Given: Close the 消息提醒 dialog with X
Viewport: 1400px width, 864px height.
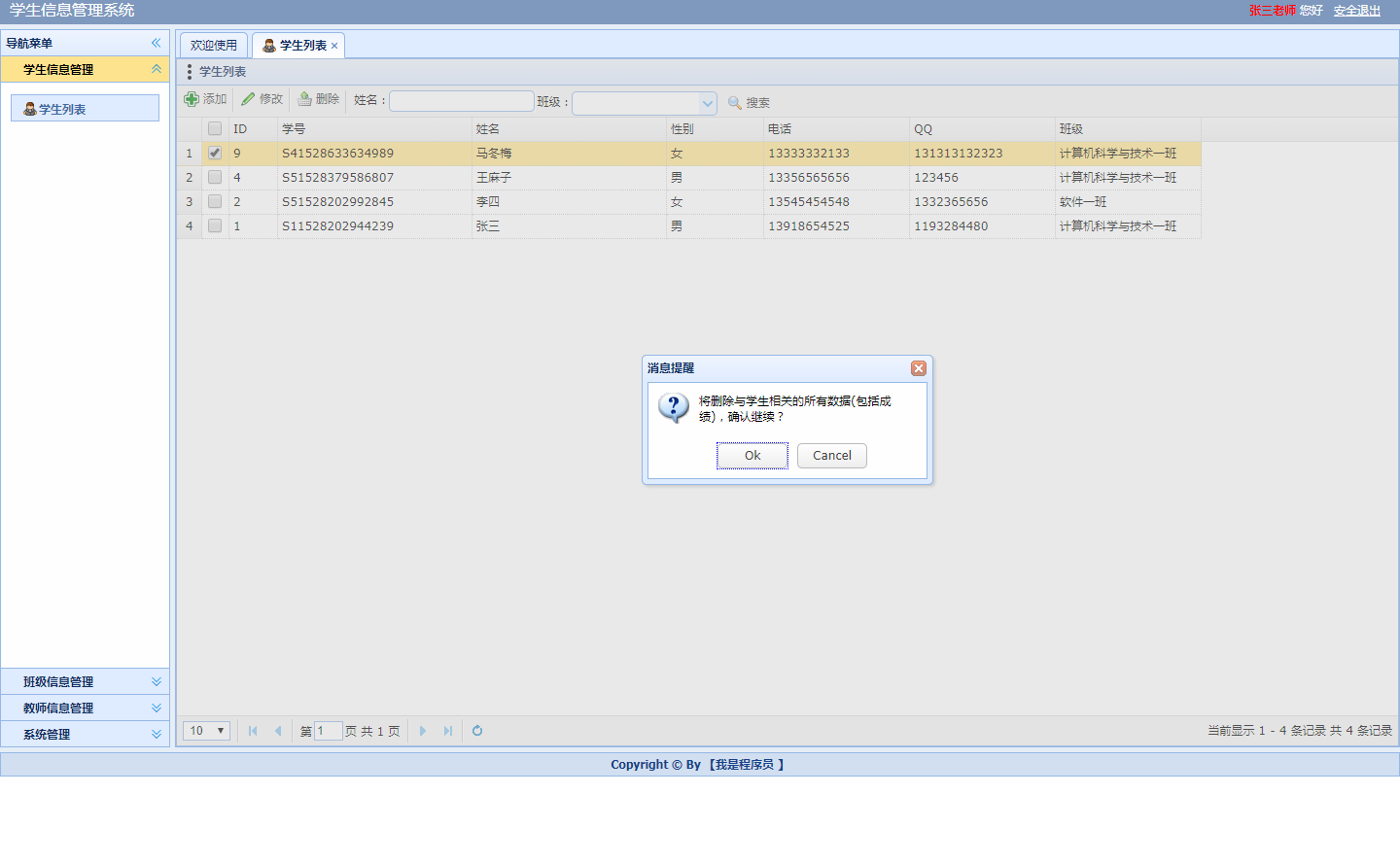Looking at the screenshot, I should click(x=919, y=368).
